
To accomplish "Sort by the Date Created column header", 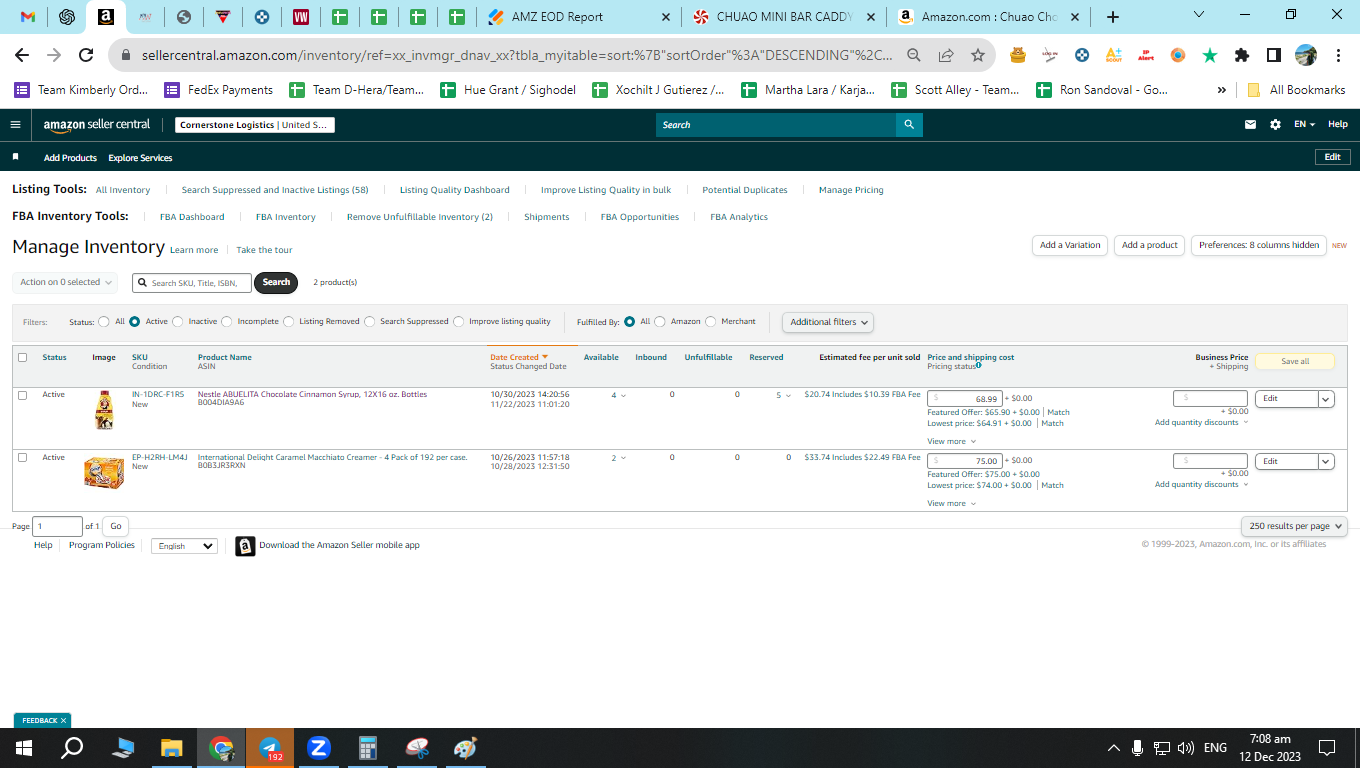I will [x=519, y=357].
